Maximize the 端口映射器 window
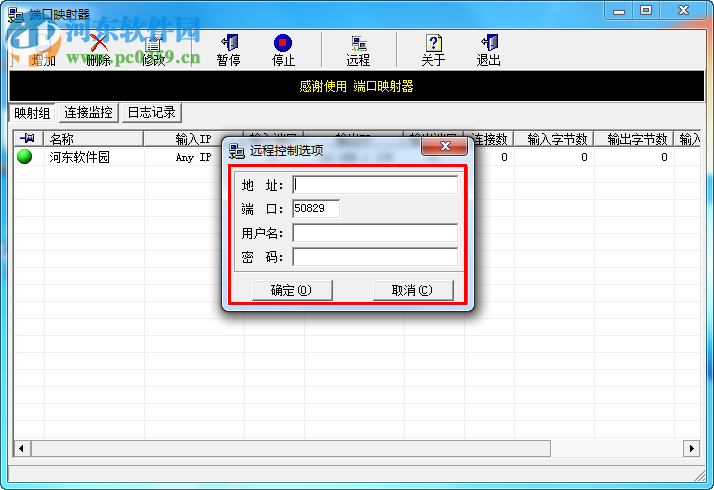714x490 pixels. 646,11
